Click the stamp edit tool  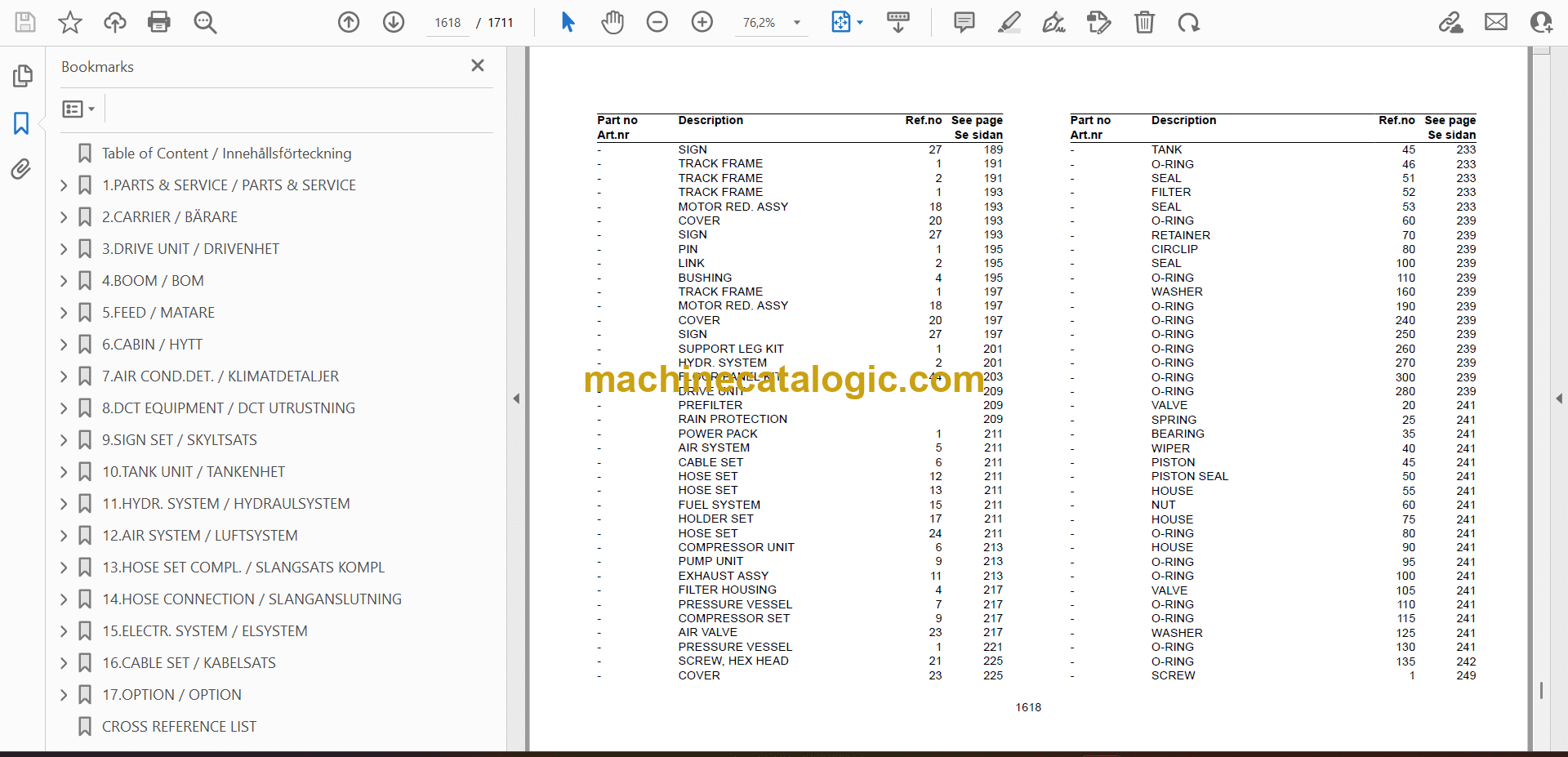[x=1099, y=22]
